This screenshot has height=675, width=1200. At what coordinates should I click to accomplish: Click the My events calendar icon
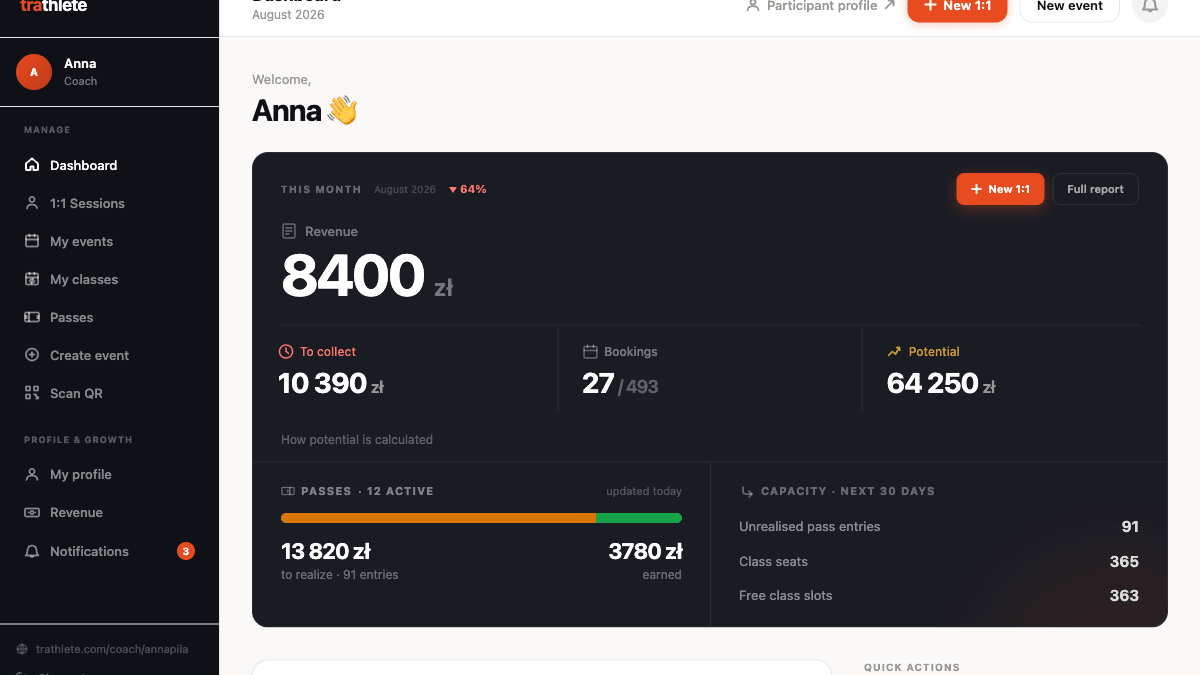click(32, 241)
